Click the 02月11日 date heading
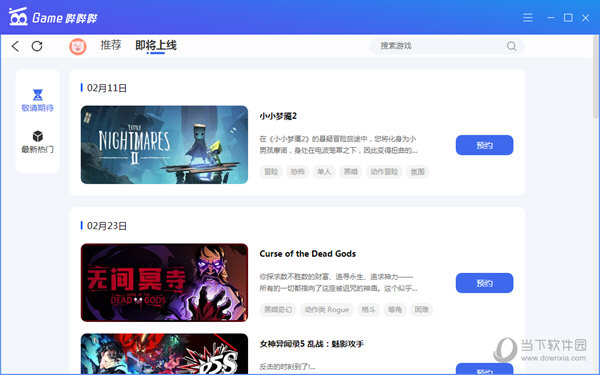The width and height of the screenshot is (600, 375). point(107,88)
